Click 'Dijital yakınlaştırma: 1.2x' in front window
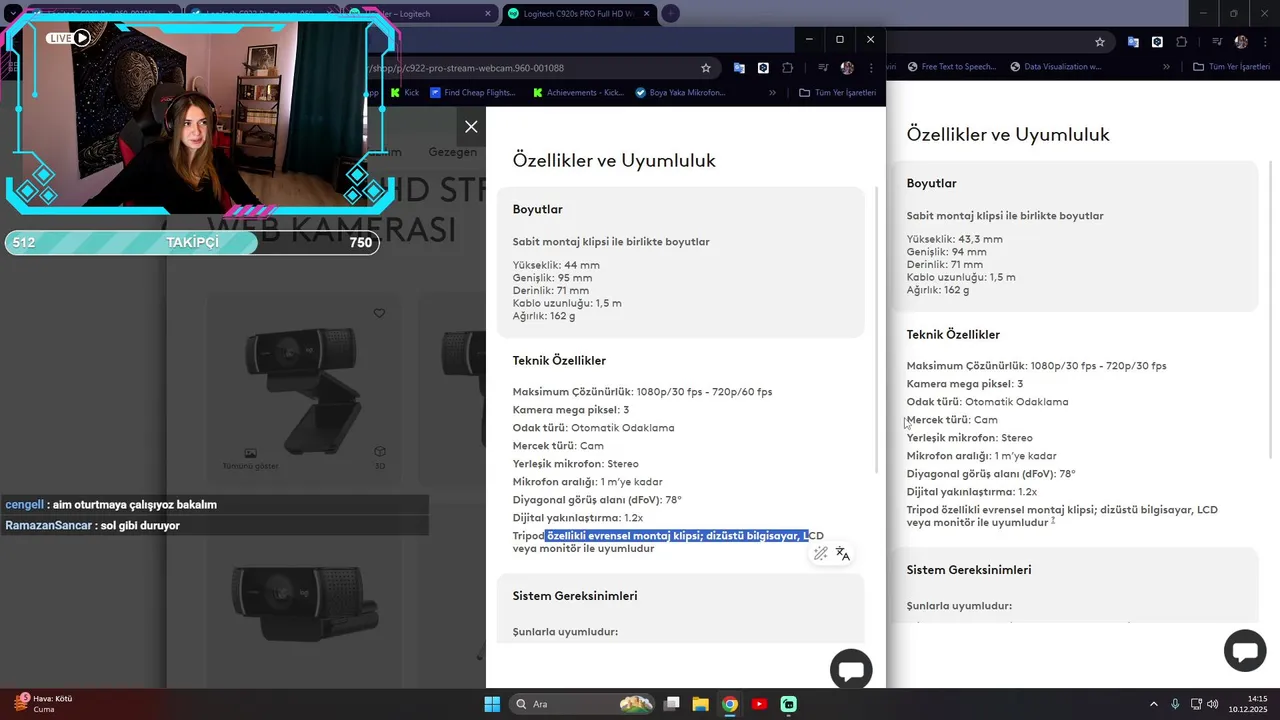1280x720 pixels. 578,518
